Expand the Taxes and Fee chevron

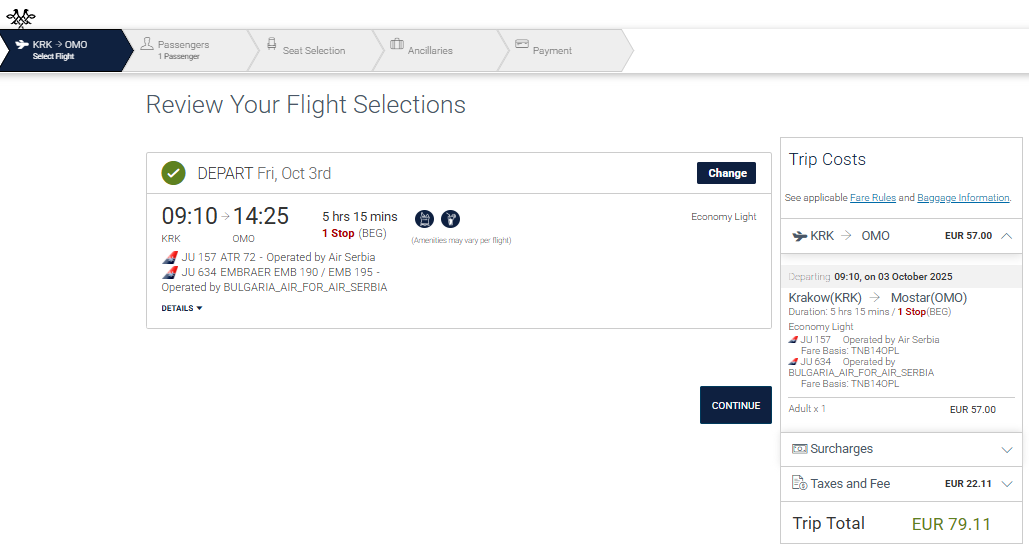click(1007, 484)
